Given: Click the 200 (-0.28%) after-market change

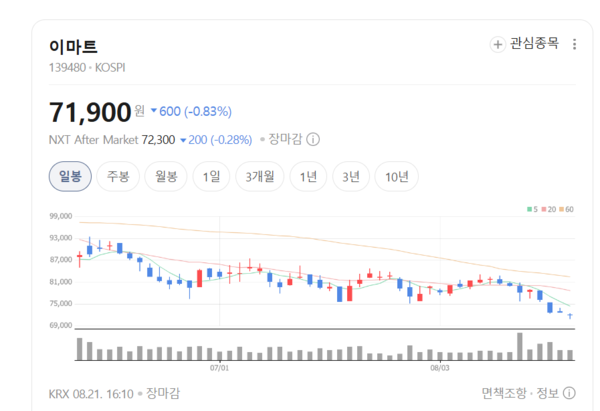Looking at the screenshot, I should tap(216, 140).
